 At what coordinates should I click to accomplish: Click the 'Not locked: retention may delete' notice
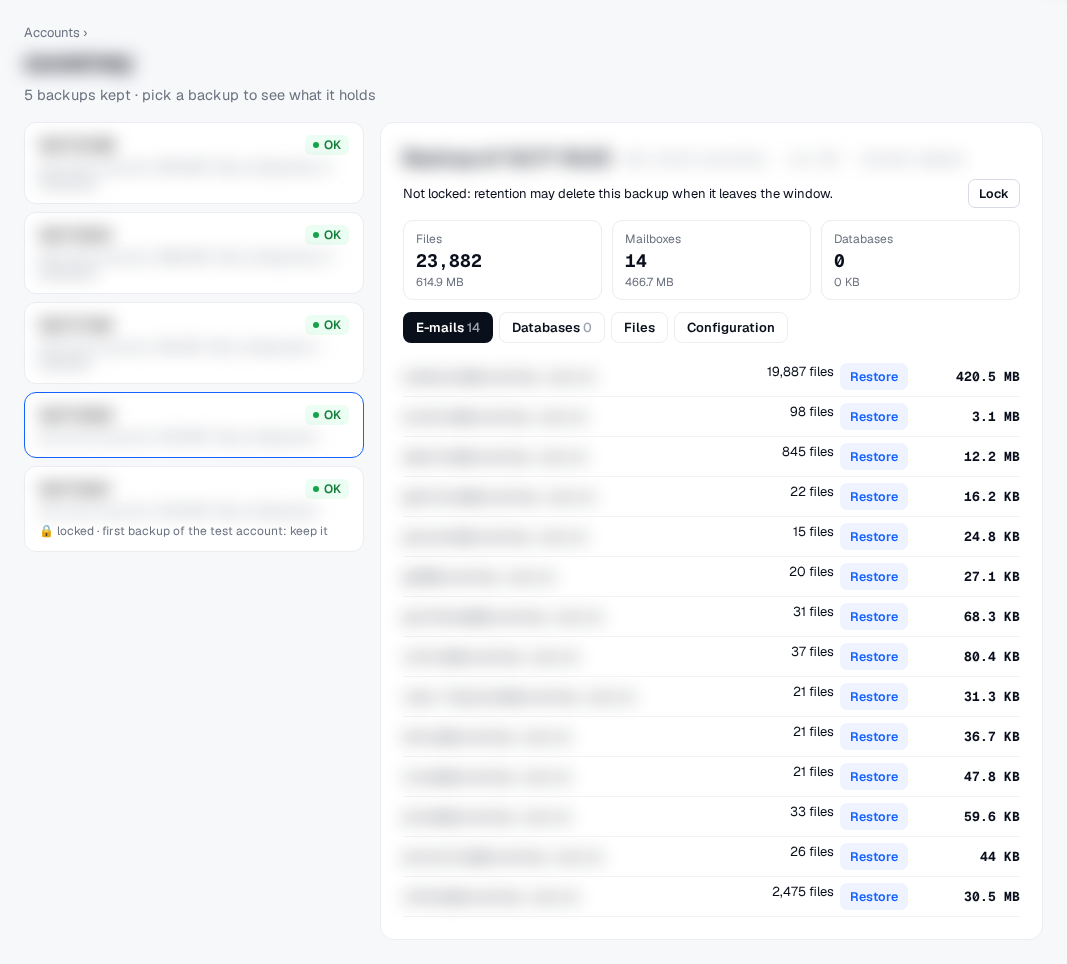tap(618, 194)
